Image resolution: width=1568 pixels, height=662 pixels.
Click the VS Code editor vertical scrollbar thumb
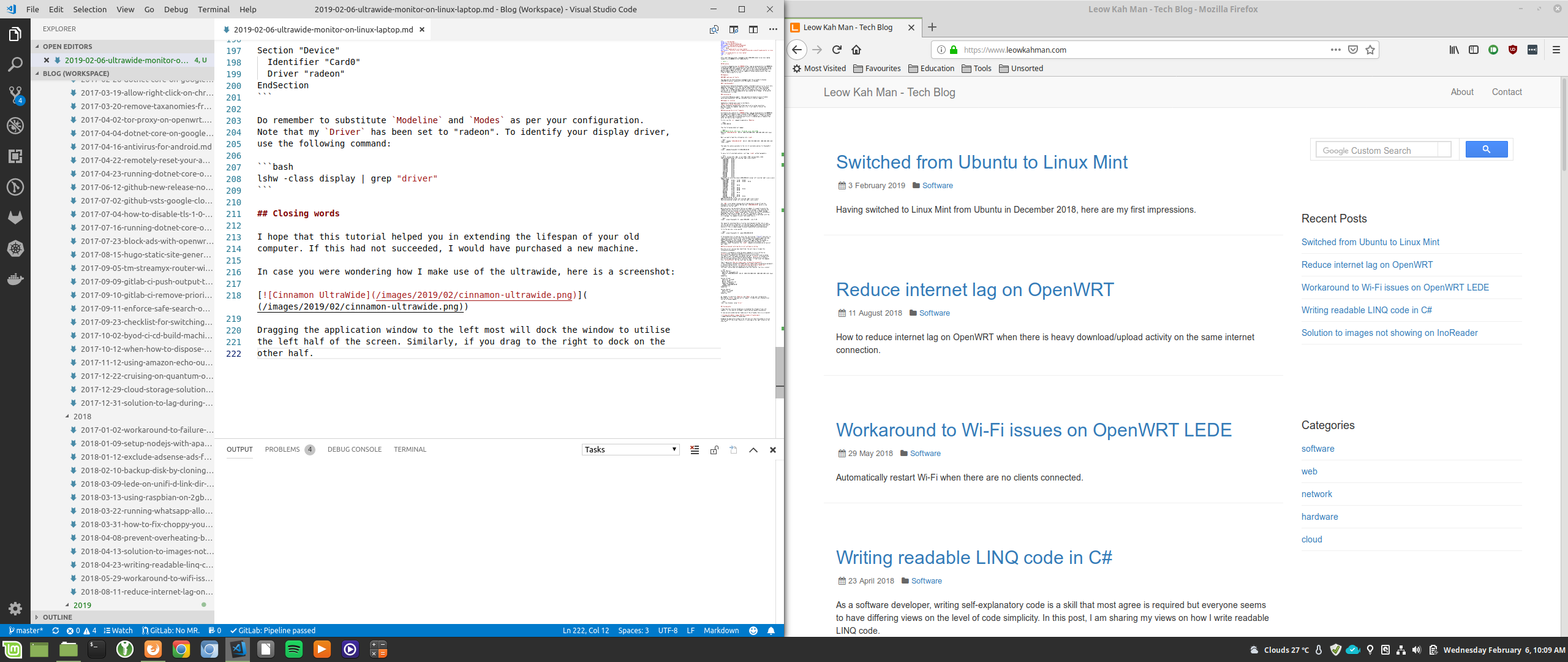780,372
